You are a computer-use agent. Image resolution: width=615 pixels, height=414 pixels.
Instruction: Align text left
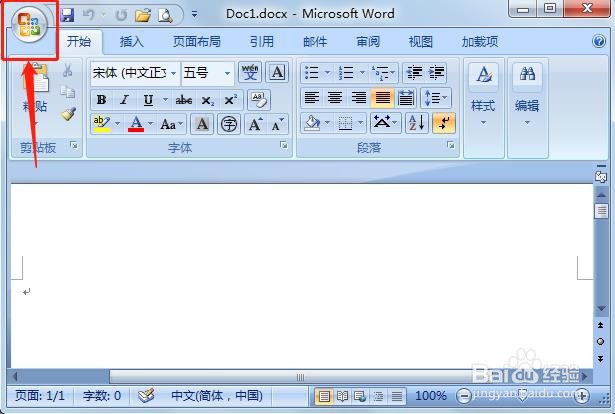(312, 98)
